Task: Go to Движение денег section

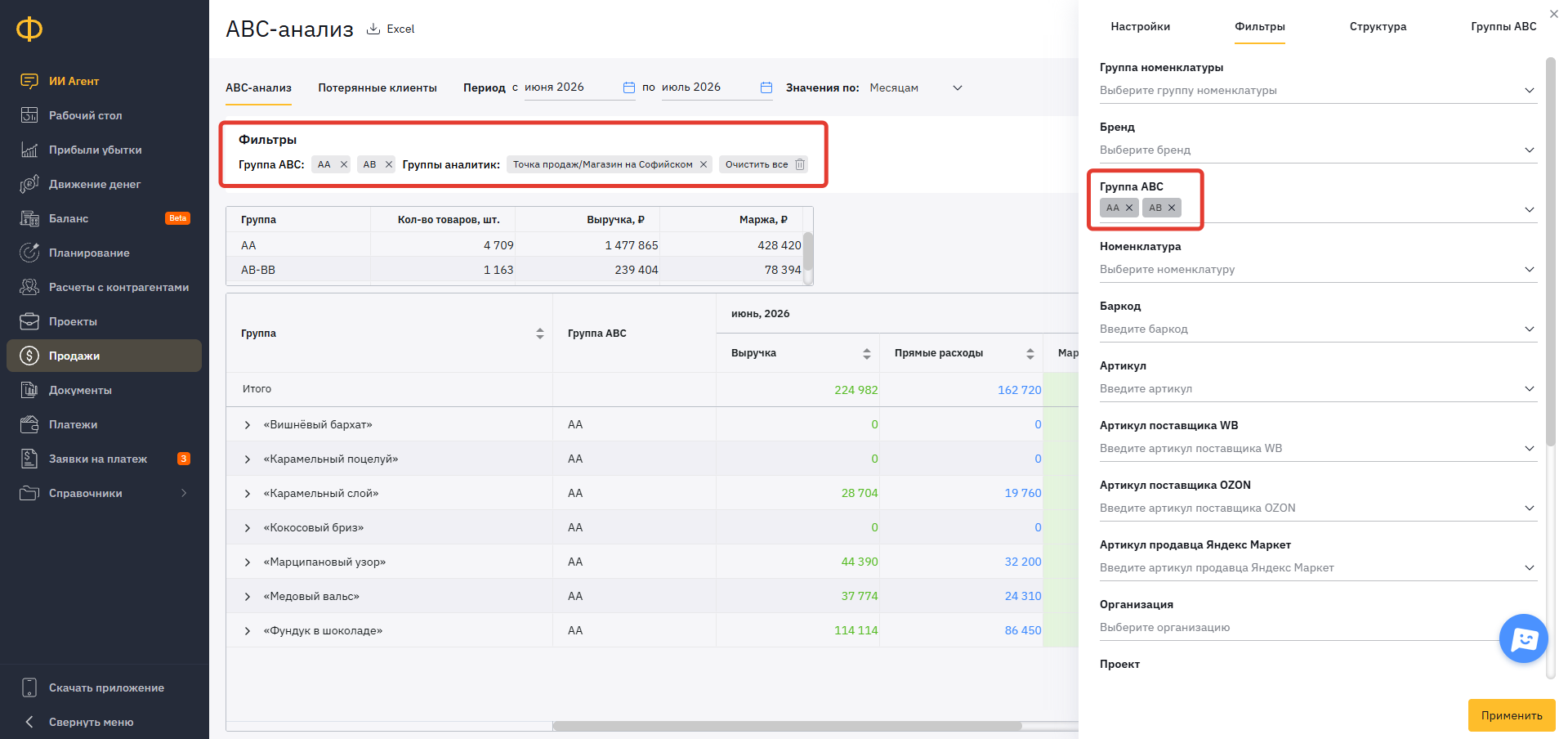Action: coord(94,184)
